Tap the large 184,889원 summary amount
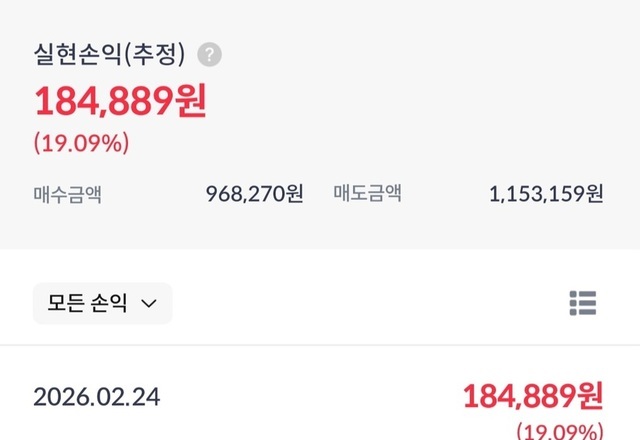Viewport: 640px width, 440px height. pyautogui.click(x=120, y=103)
